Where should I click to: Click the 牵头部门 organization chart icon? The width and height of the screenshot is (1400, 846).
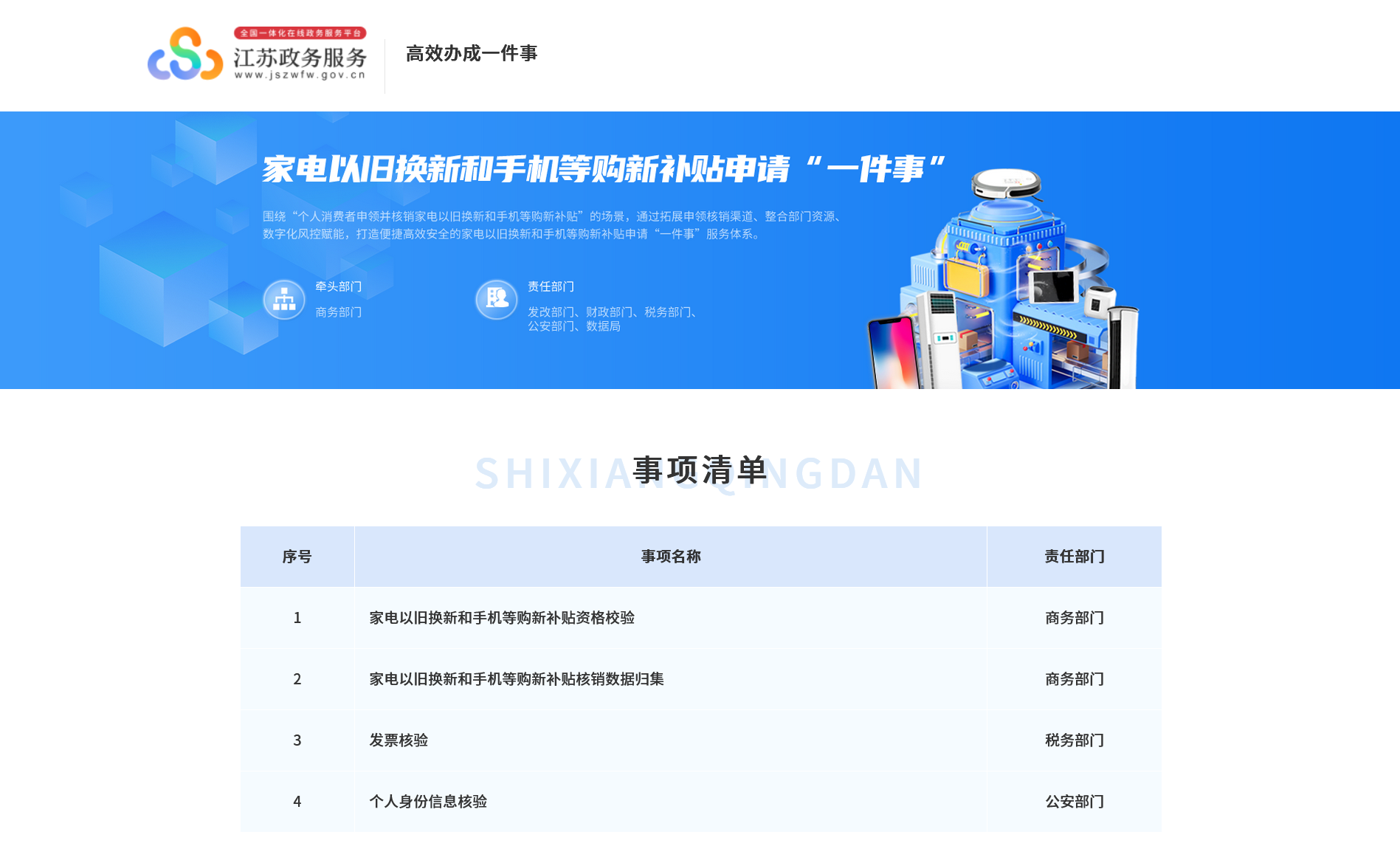coord(284,300)
